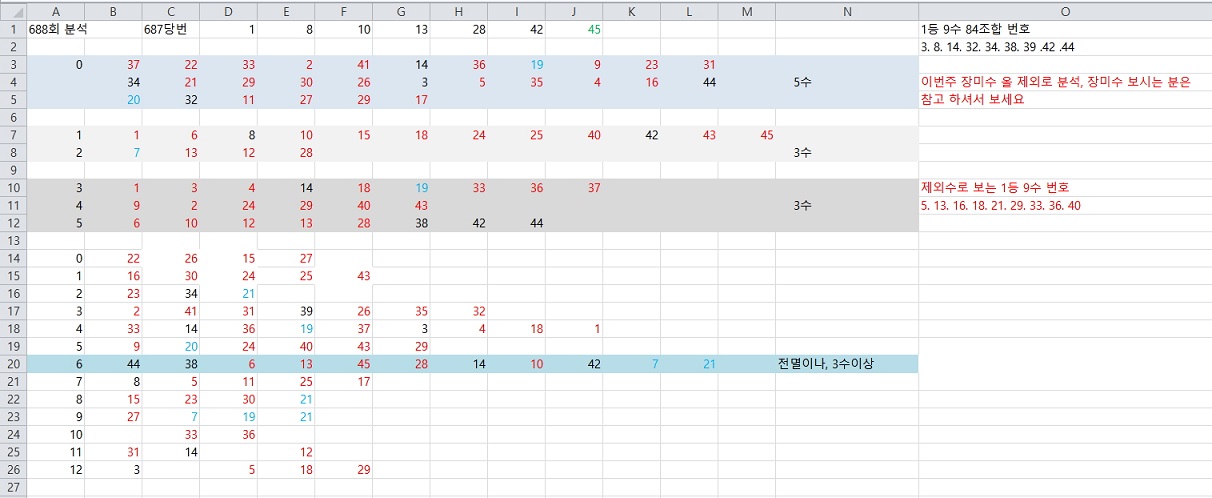Click the row 1 header
The height and width of the screenshot is (498, 1212).
point(12,29)
